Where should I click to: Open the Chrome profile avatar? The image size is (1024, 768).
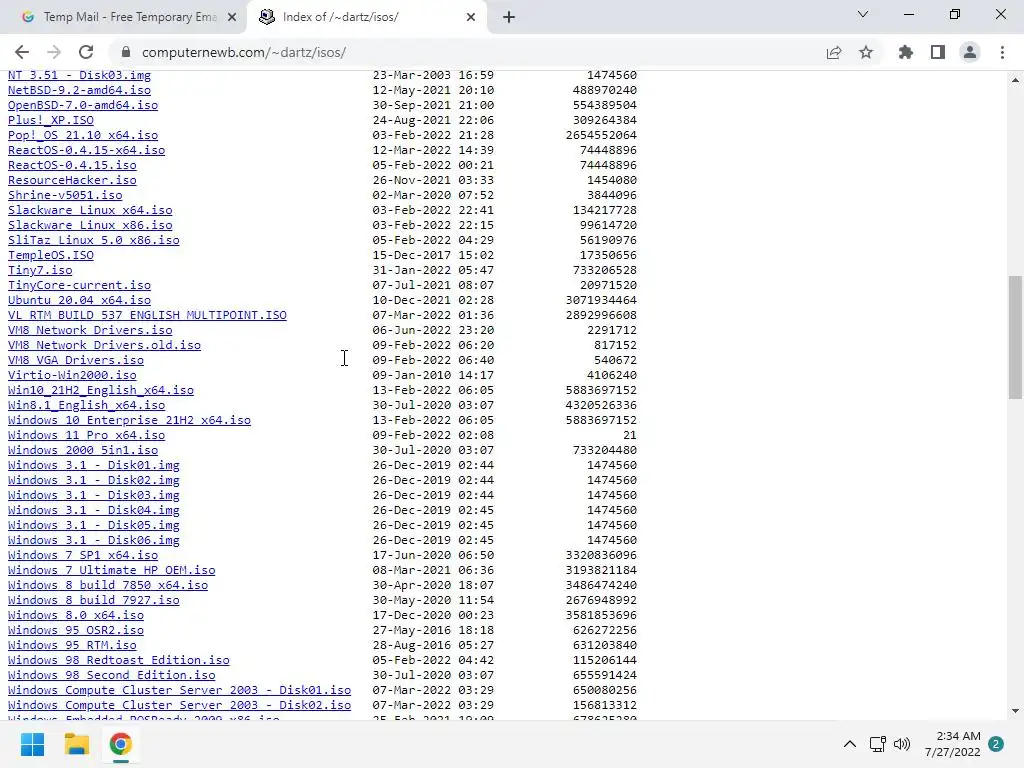970,52
